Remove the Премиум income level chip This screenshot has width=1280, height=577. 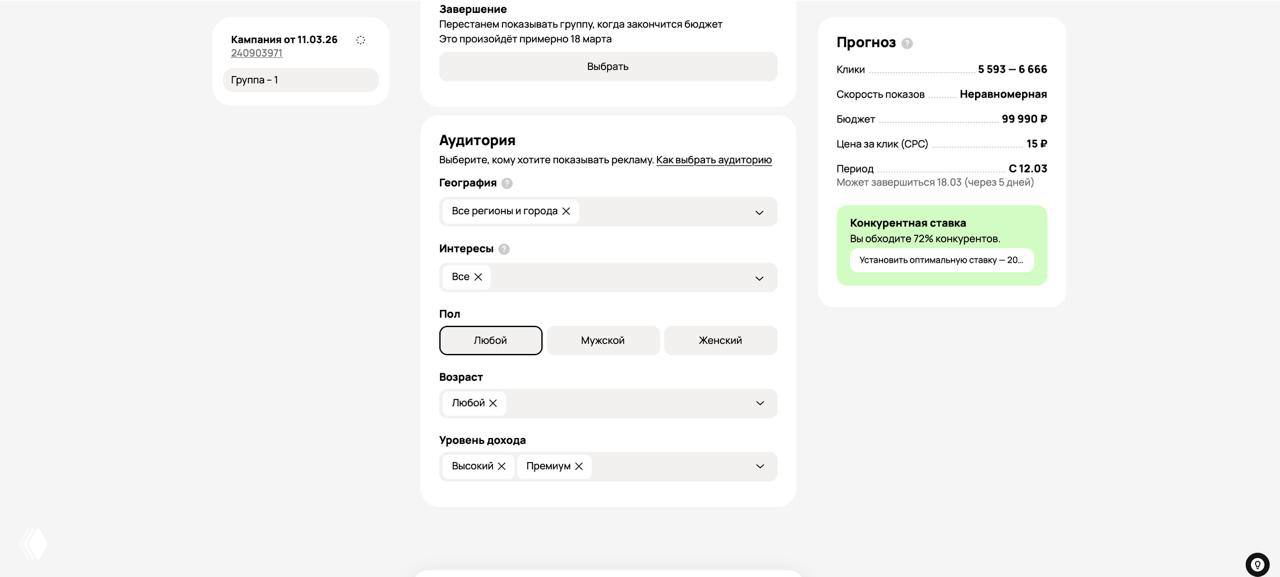[x=577, y=465]
